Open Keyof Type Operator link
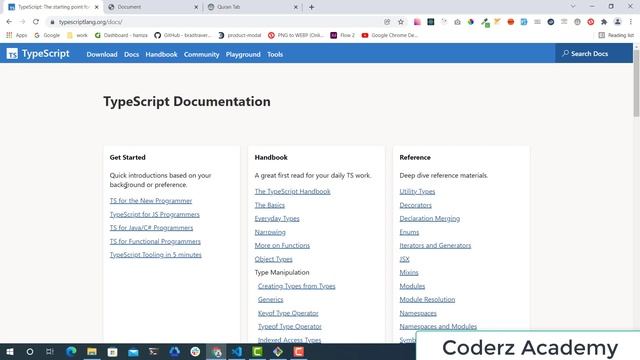The height and width of the screenshot is (360, 640). 288,313
